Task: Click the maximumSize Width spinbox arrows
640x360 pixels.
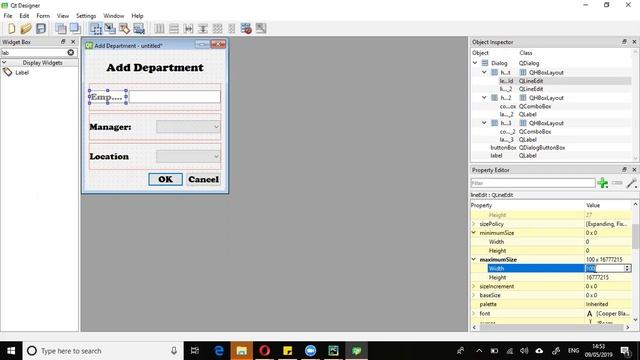Action: click(627, 268)
